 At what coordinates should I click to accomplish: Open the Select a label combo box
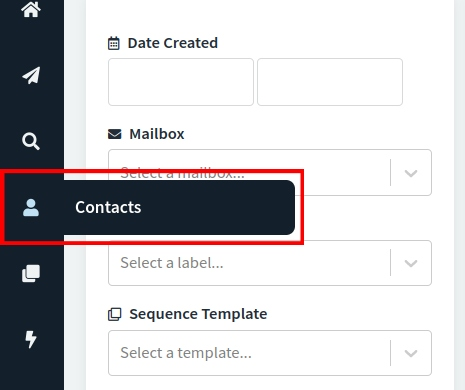pyautogui.click(x=270, y=263)
